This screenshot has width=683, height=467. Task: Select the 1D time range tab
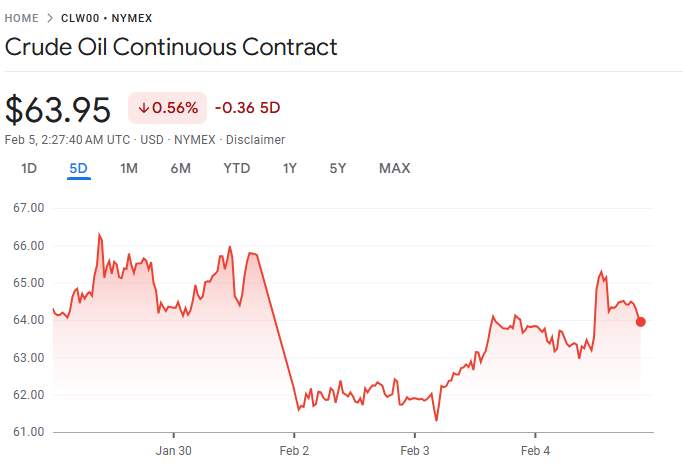pyautogui.click(x=29, y=168)
